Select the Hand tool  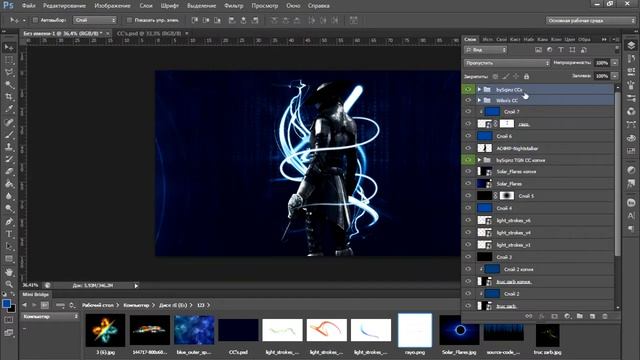9,272
